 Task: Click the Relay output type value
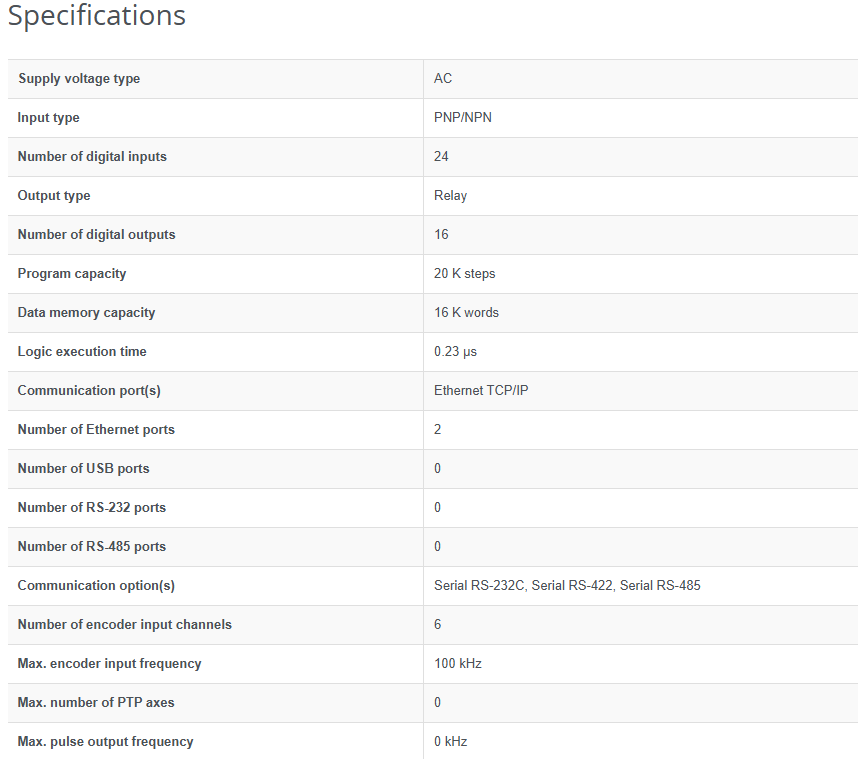pyautogui.click(x=450, y=196)
